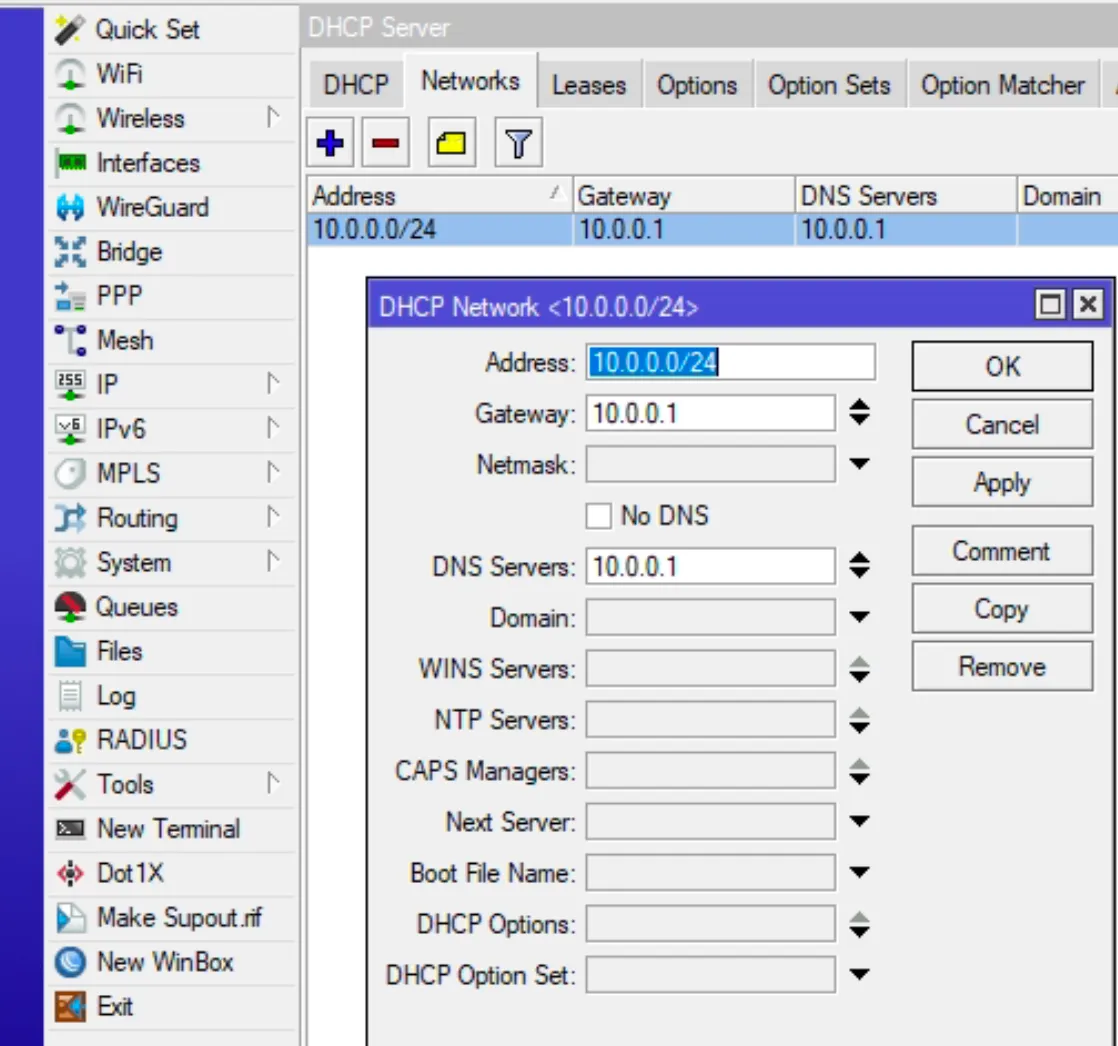Click the Gateway field up/down arrows
Screen dimensions: 1118x1046
(x=860, y=413)
